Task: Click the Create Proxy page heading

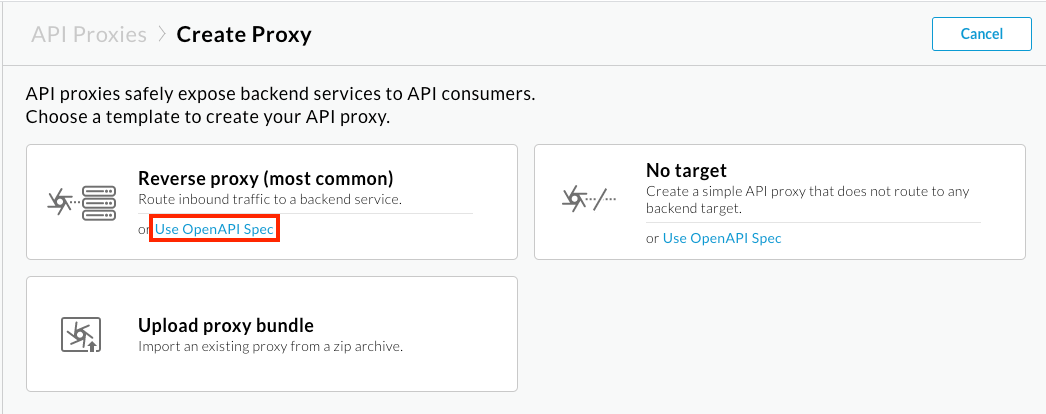Action: (x=244, y=35)
